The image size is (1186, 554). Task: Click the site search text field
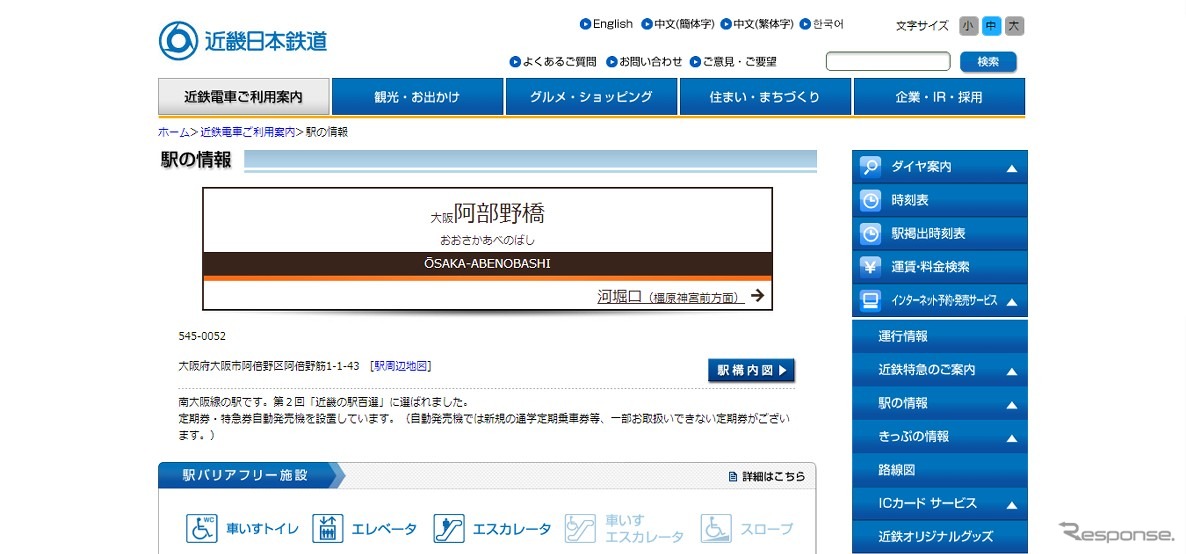pos(888,62)
